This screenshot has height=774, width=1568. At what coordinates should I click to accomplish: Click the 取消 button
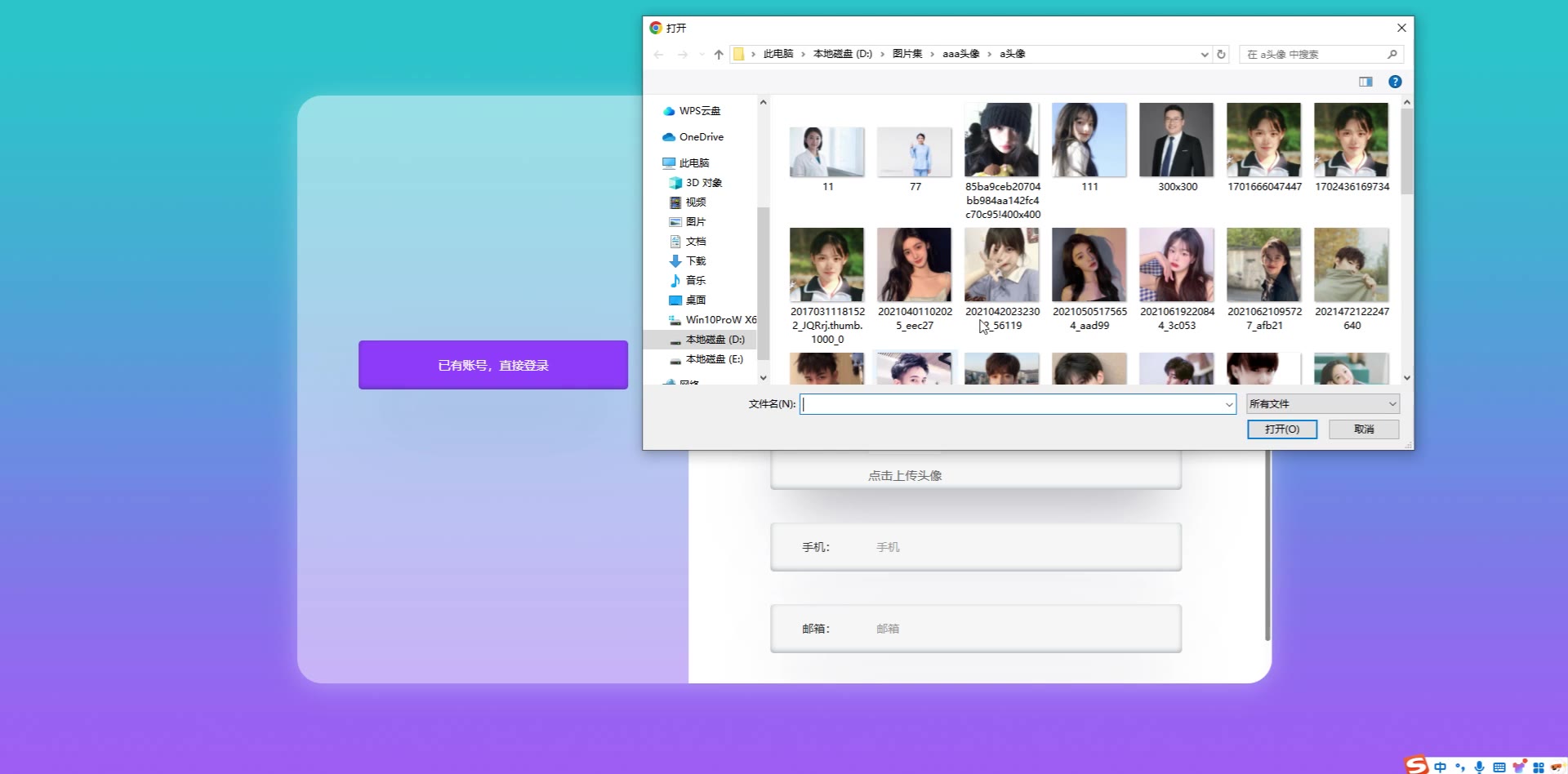pos(1364,429)
